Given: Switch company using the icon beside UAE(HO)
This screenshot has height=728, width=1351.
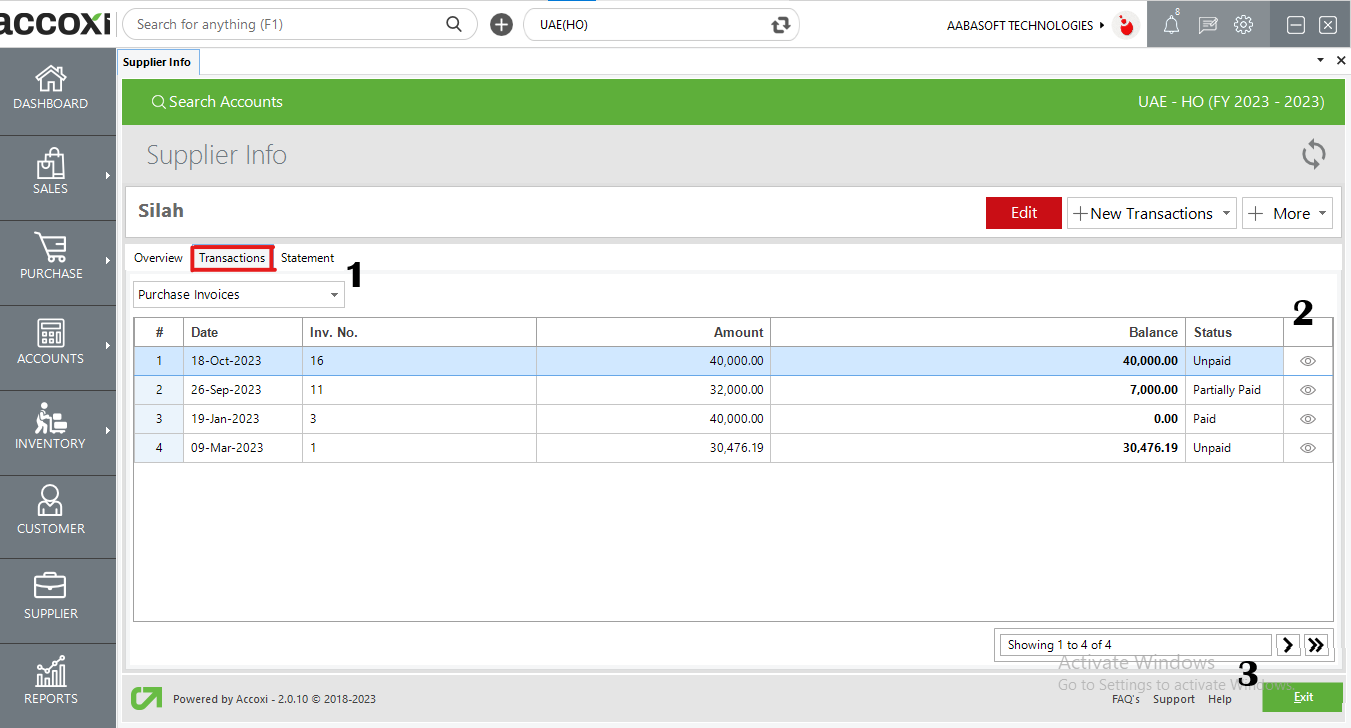Looking at the screenshot, I should pyautogui.click(x=781, y=23).
